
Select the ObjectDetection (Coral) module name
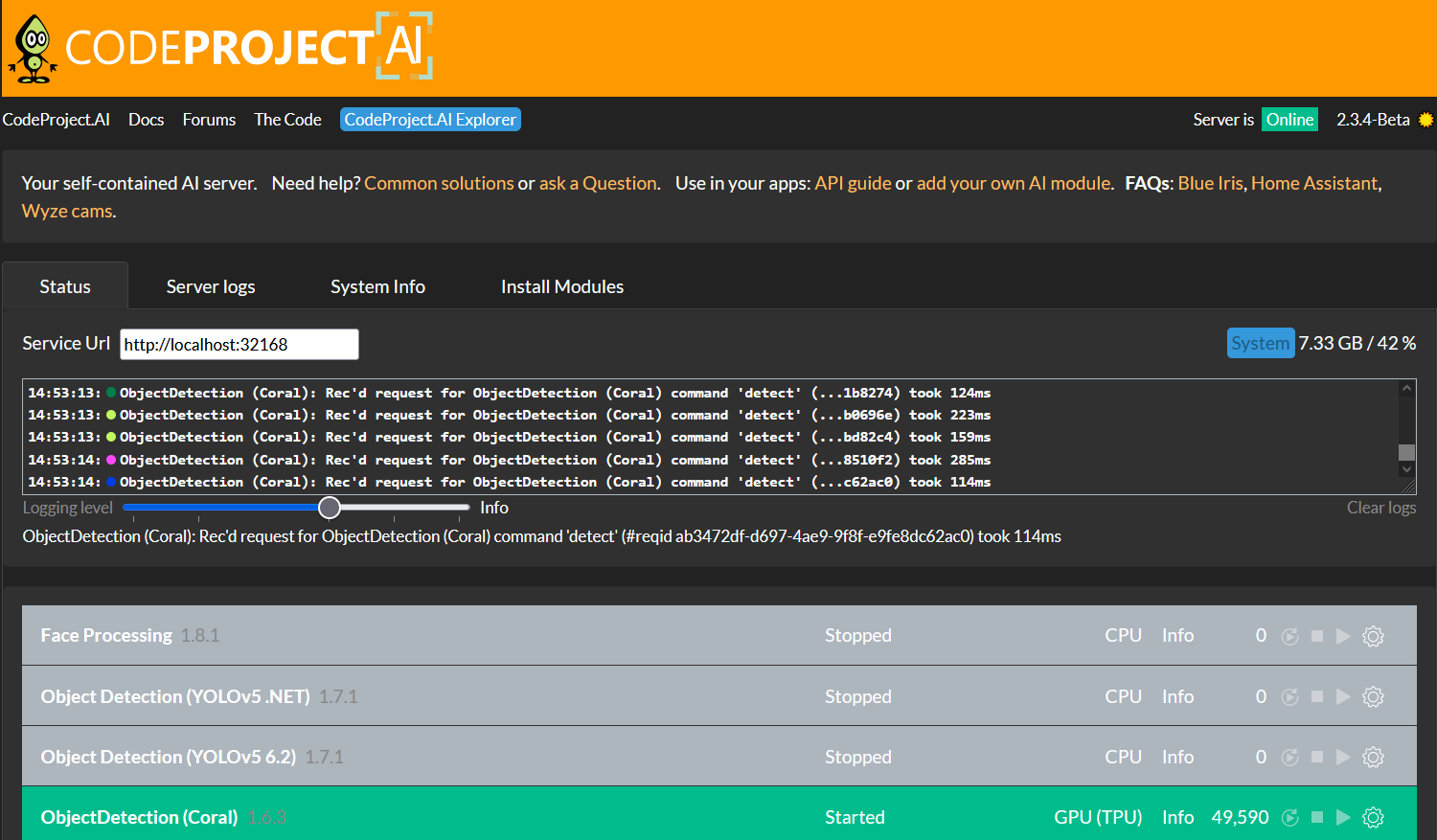(x=139, y=817)
